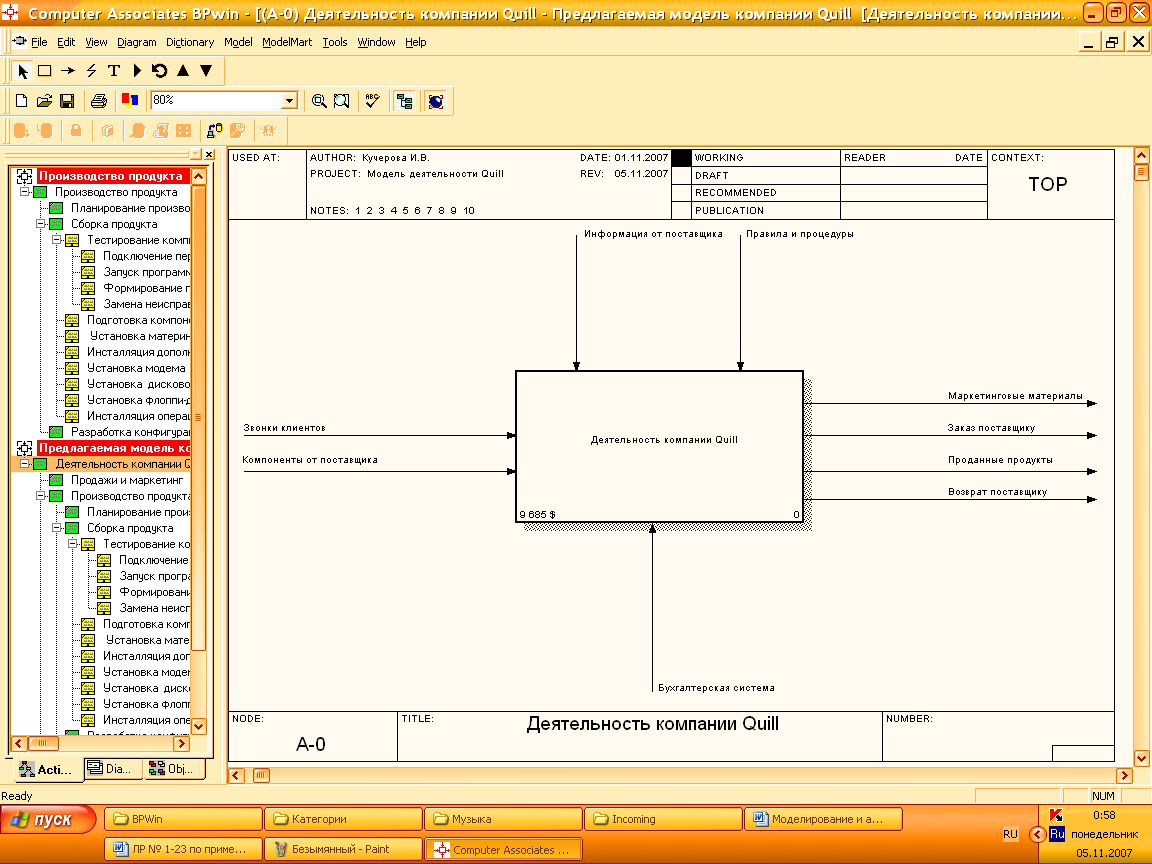Select Разработка конфигурации tree item
The height and width of the screenshot is (864, 1152).
[x=130, y=432]
